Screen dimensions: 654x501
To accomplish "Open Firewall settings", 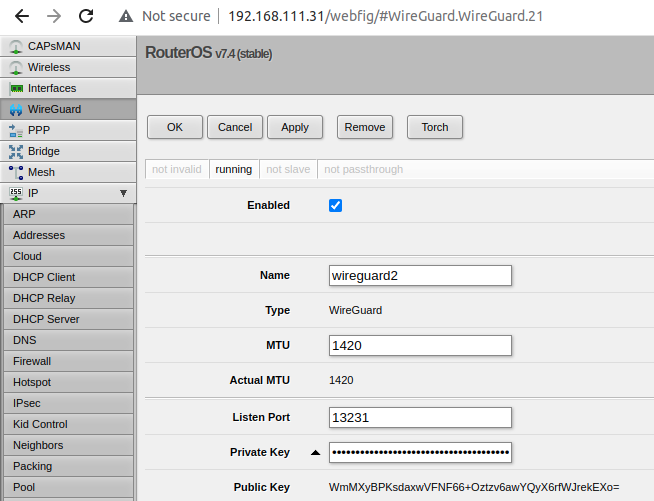I will pyautogui.click(x=68, y=361).
